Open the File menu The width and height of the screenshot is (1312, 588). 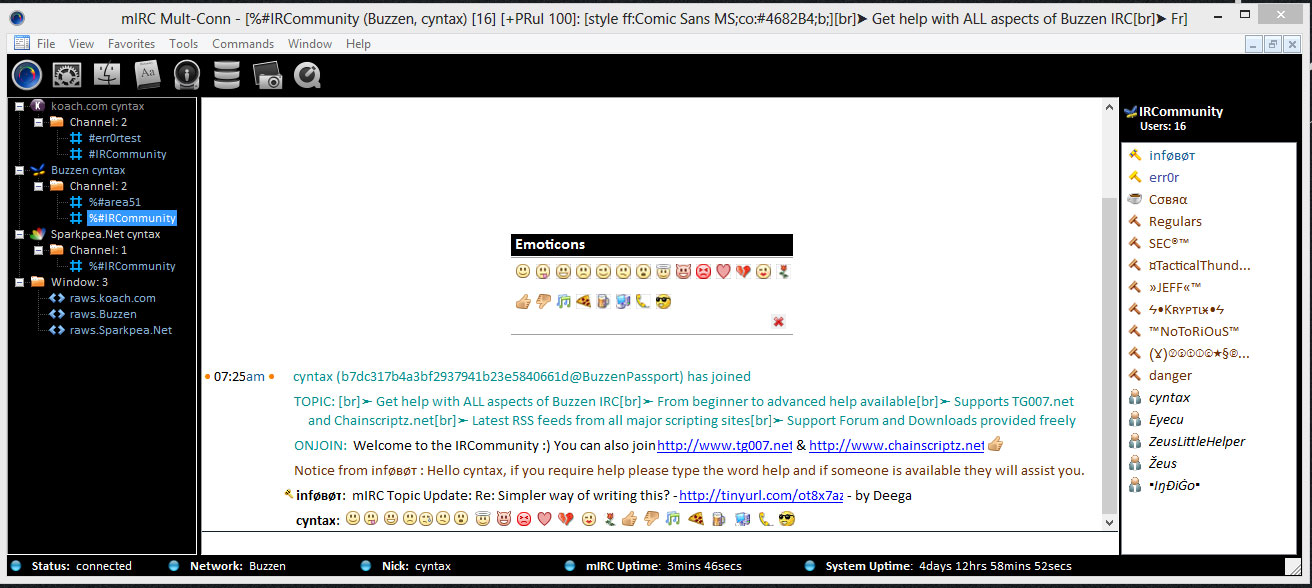[x=46, y=44]
